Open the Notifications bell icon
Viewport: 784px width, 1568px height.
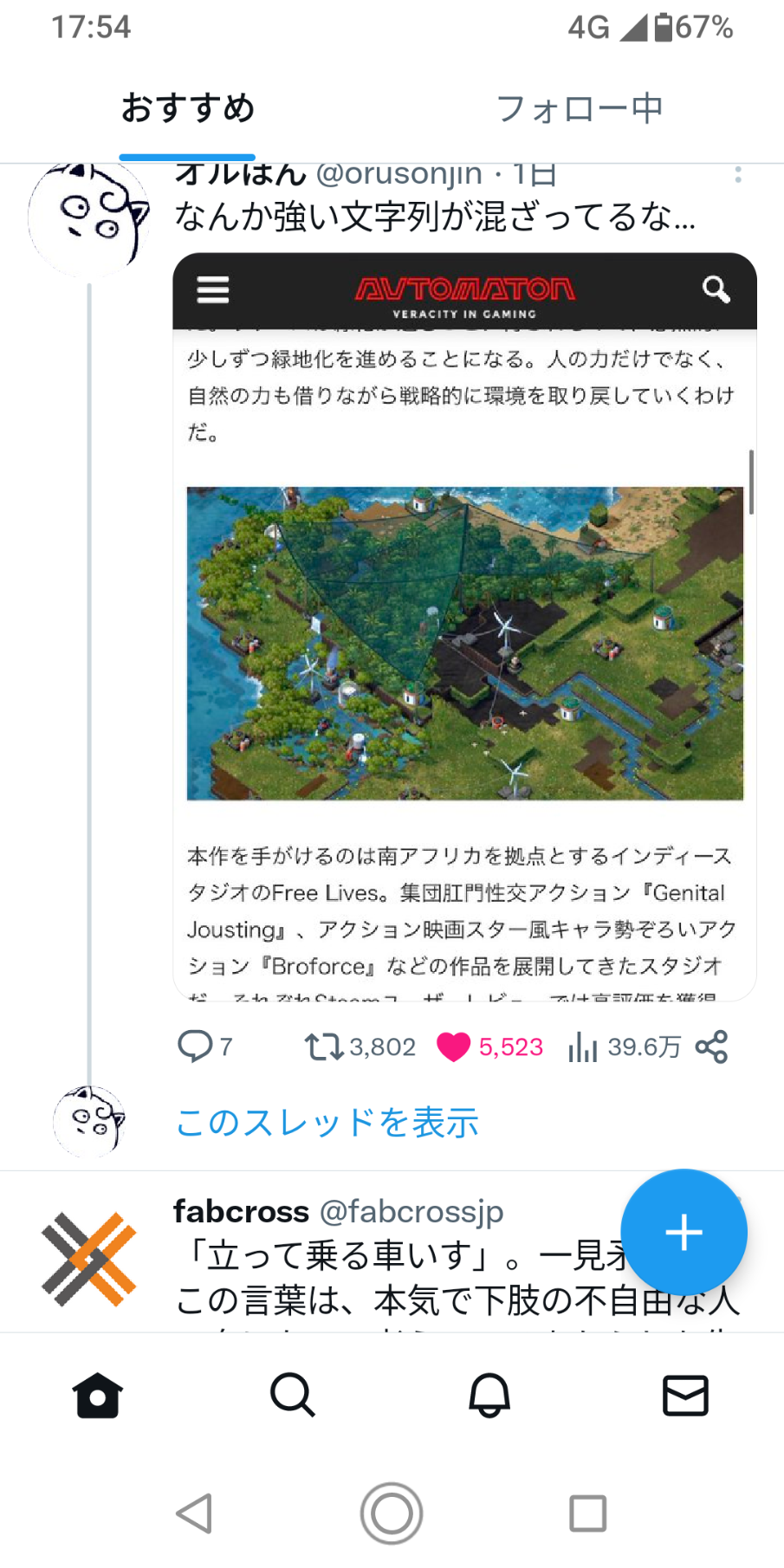489,1396
